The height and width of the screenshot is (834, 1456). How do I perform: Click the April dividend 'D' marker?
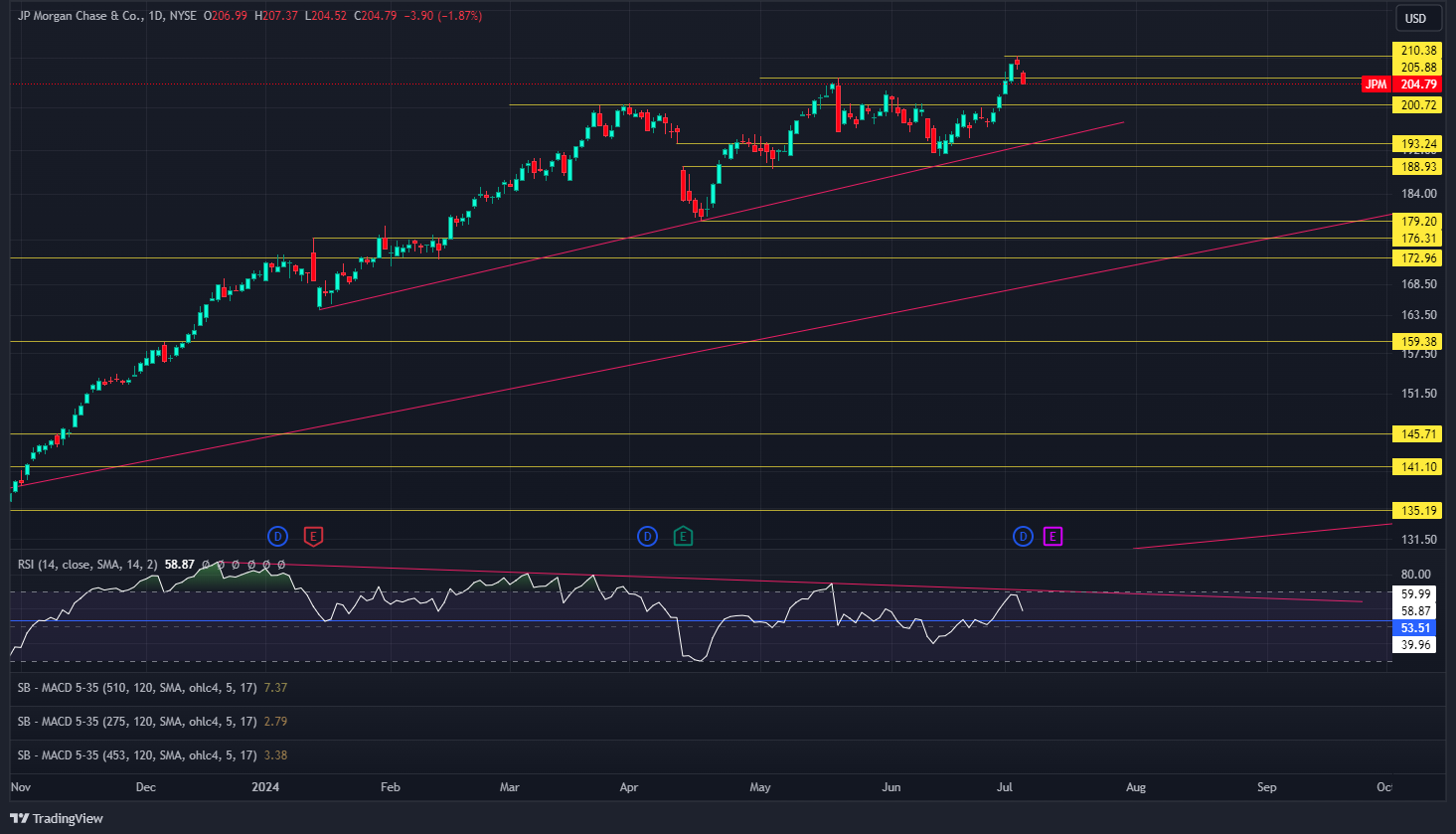click(647, 537)
